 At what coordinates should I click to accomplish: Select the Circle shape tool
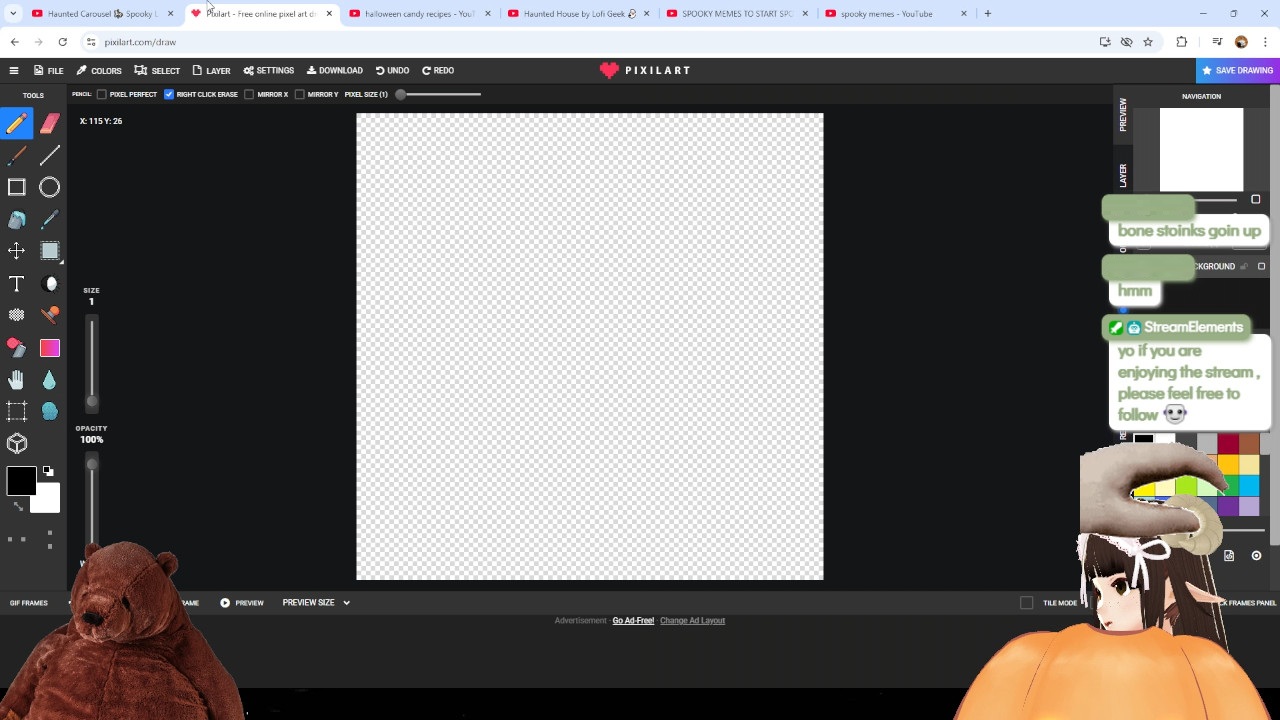pyautogui.click(x=50, y=187)
